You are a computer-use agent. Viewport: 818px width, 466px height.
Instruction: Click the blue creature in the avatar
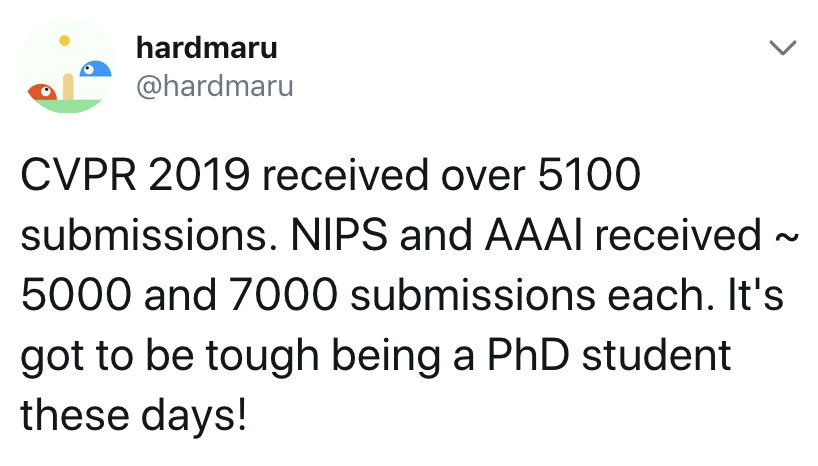95,70
